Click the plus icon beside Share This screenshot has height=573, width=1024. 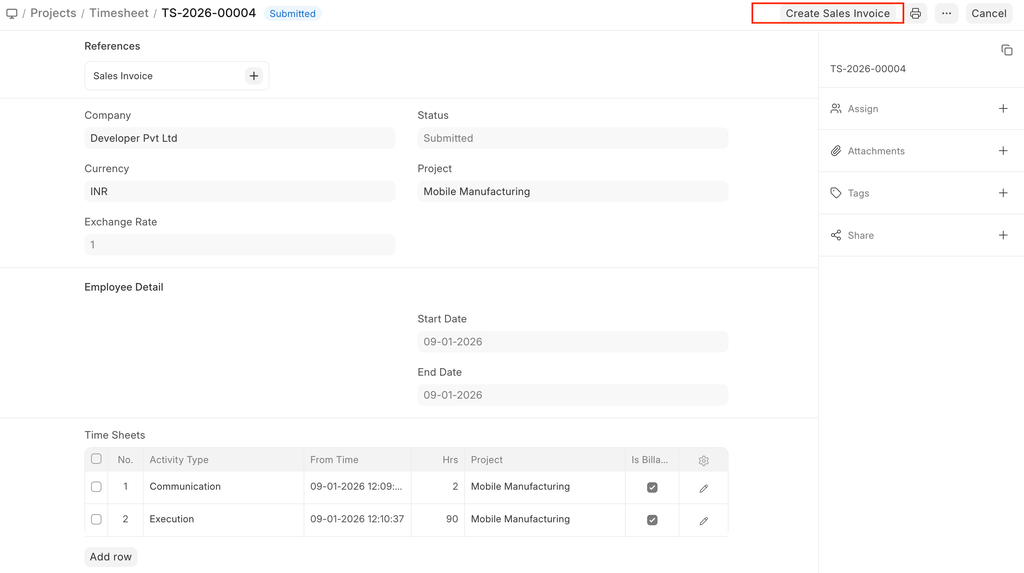tap(1003, 235)
